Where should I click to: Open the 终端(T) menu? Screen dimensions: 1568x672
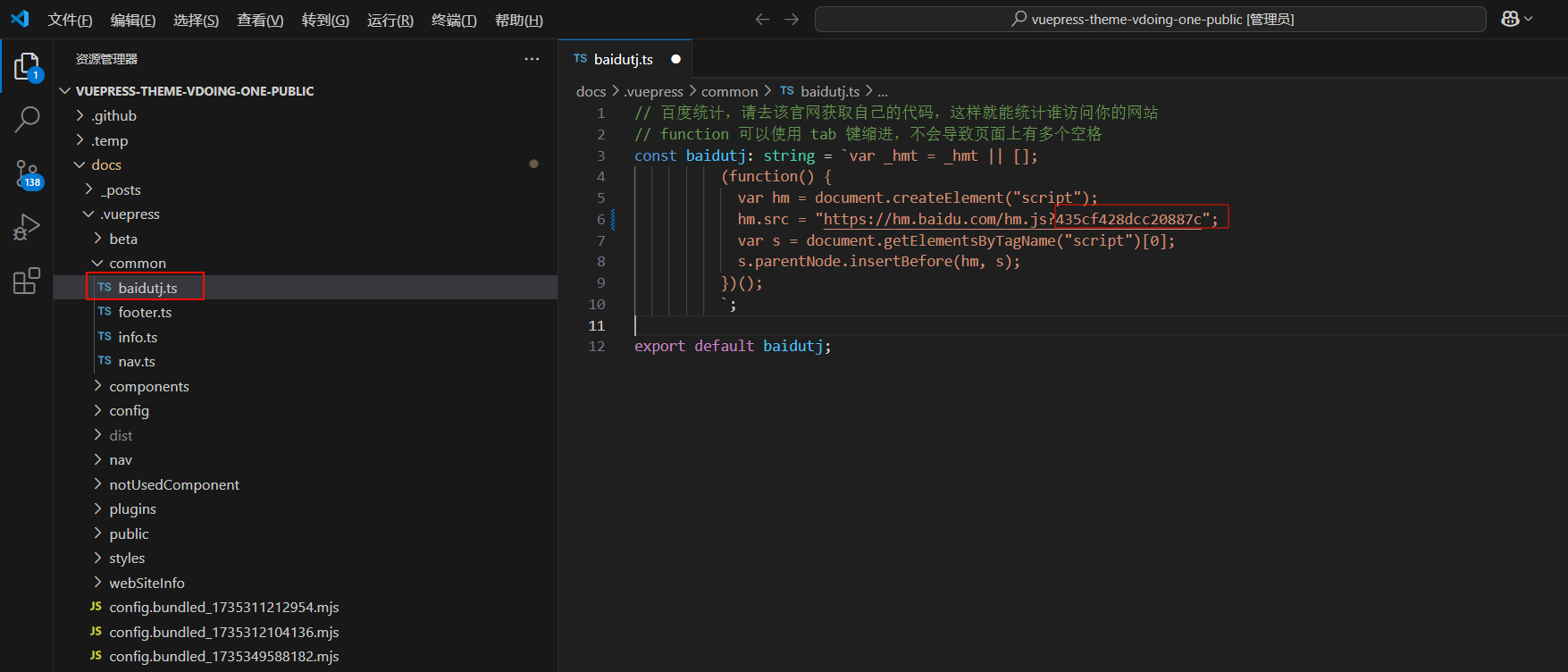coord(454,20)
